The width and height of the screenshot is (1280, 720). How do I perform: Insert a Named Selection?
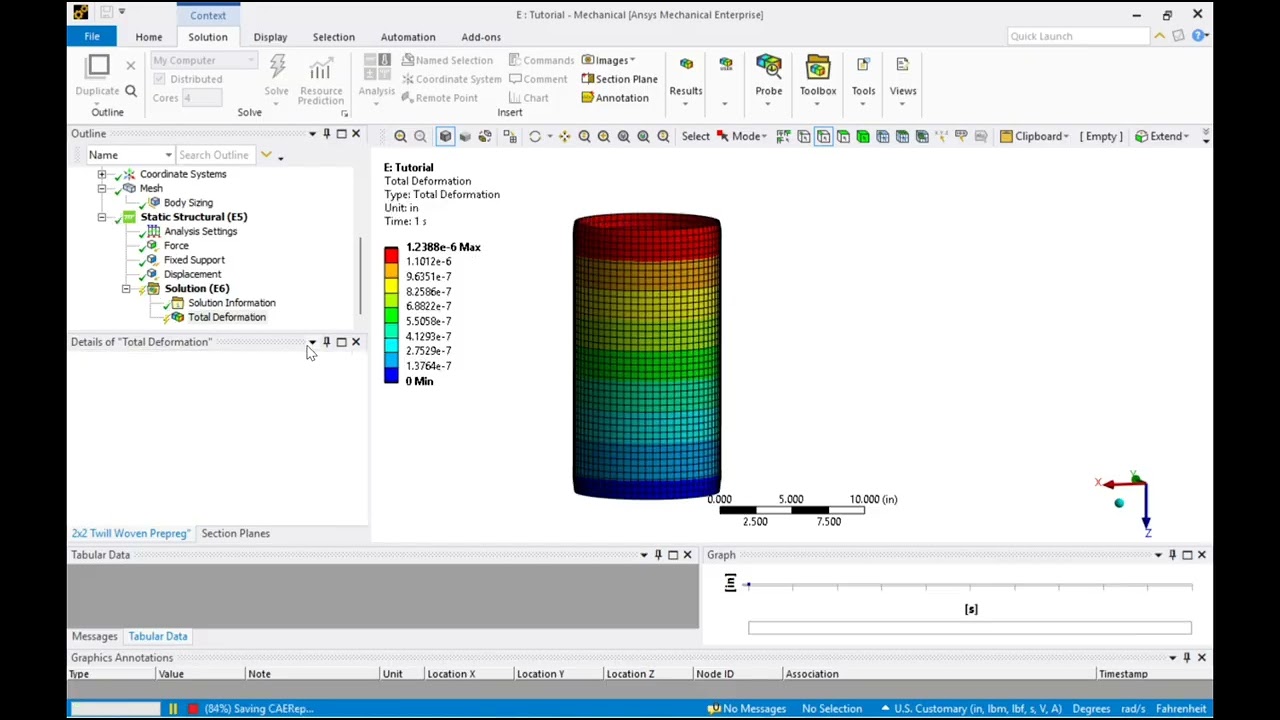coord(446,60)
